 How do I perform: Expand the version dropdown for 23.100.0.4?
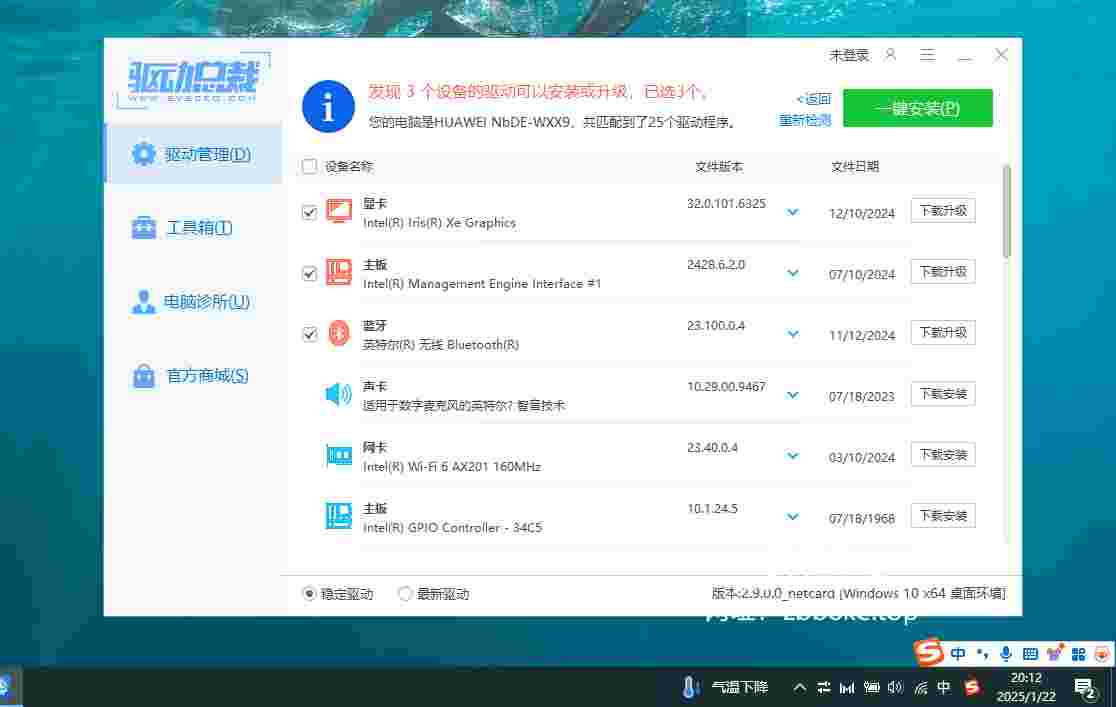793,334
